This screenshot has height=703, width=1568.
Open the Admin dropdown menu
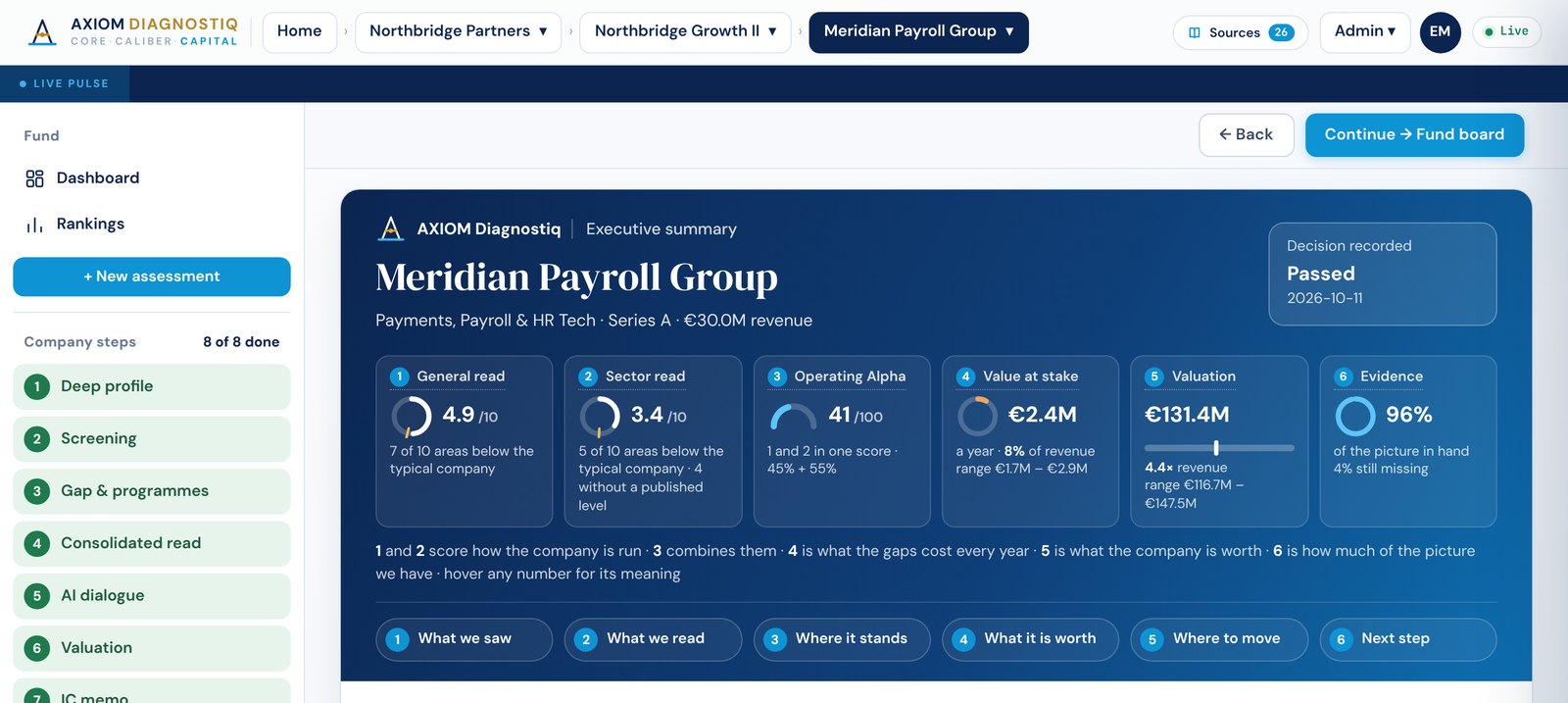tap(1364, 31)
